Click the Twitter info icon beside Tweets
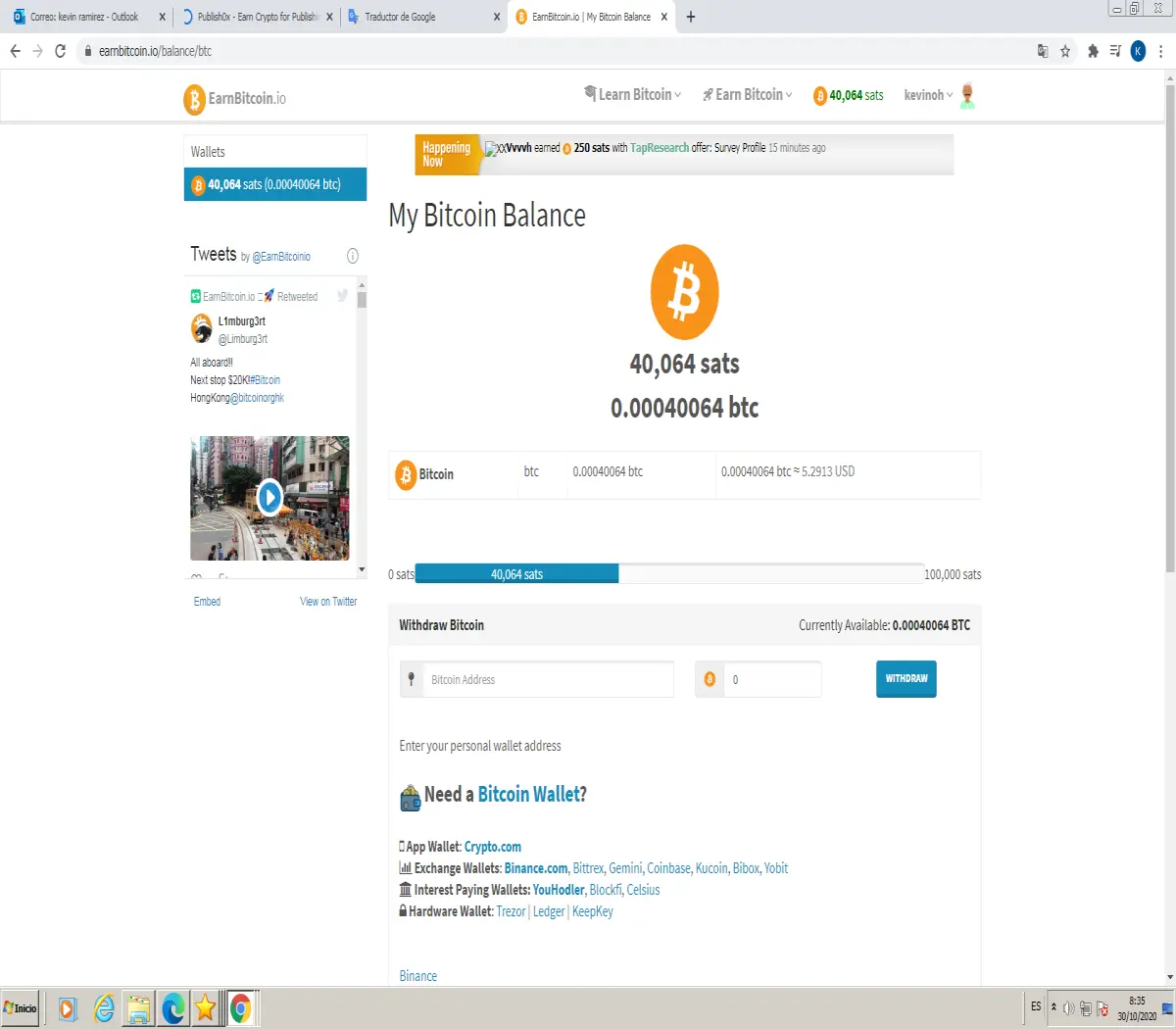The width and height of the screenshot is (1176, 1029). 353,256
